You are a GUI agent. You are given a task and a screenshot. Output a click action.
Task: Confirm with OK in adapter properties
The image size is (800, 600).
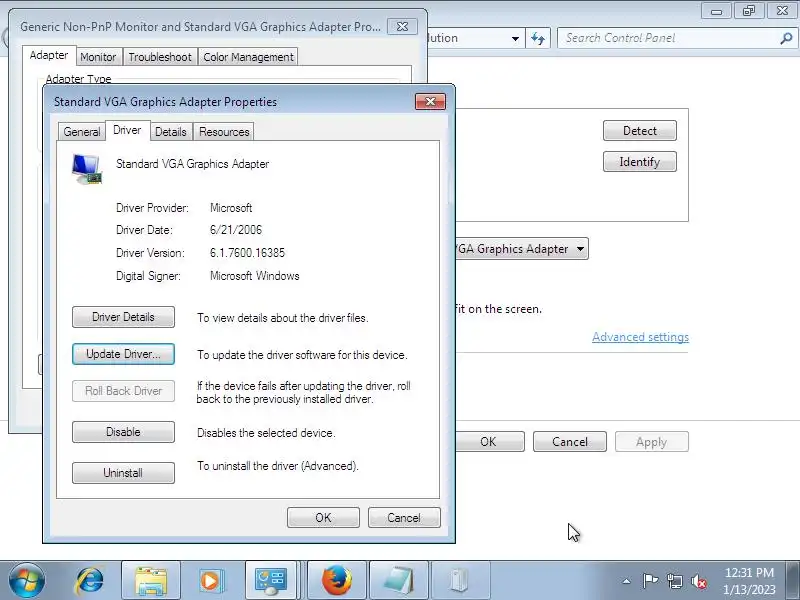pyautogui.click(x=323, y=518)
